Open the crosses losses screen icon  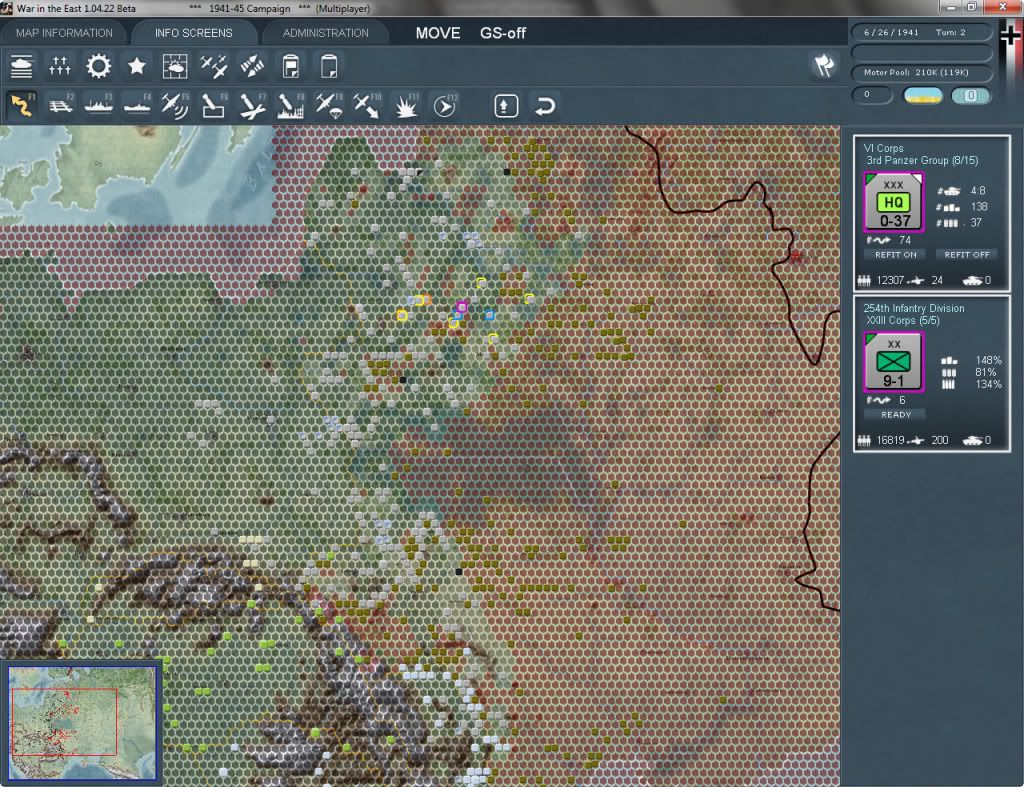tap(59, 66)
